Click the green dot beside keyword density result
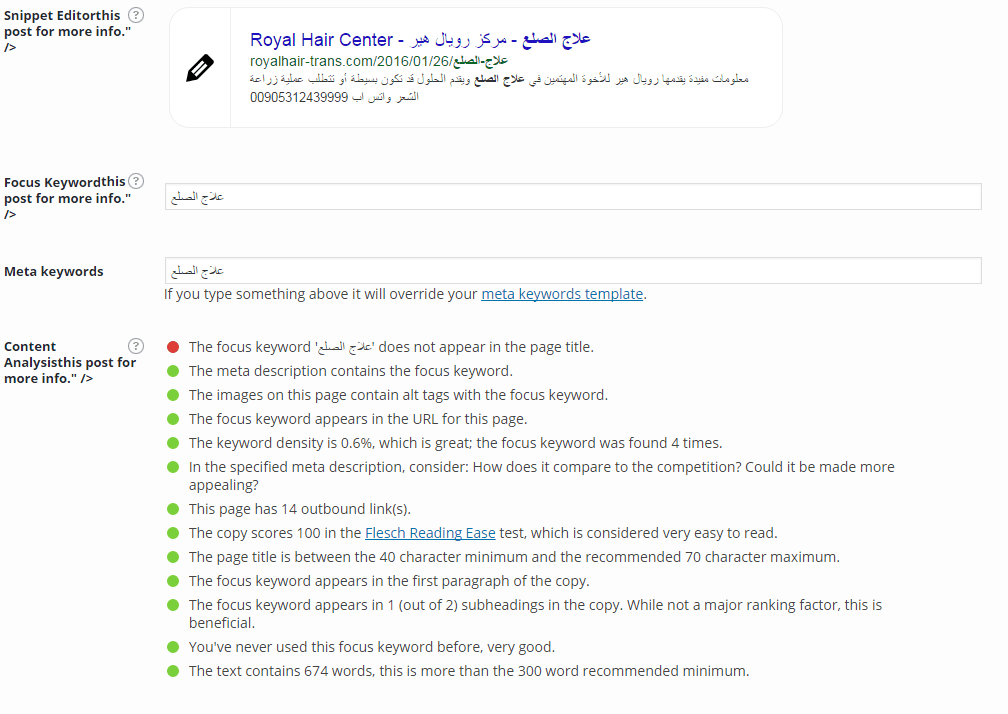 click(x=173, y=443)
